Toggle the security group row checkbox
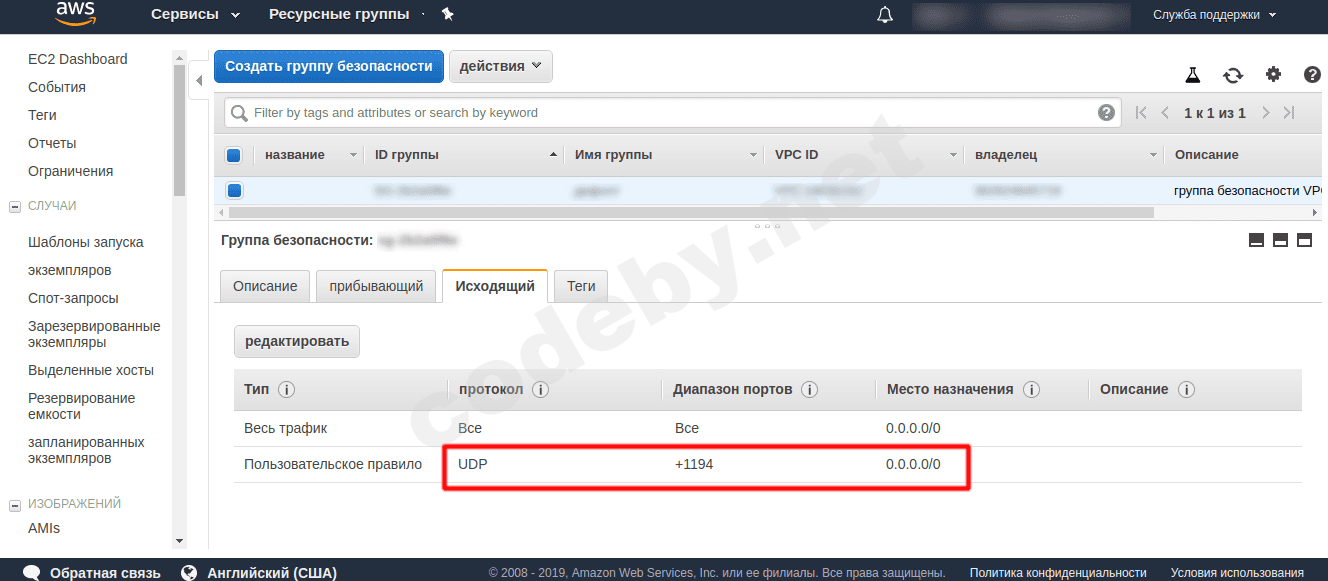The width and height of the screenshot is (1328, 581). pyautogui.click(x=234, y=190)
